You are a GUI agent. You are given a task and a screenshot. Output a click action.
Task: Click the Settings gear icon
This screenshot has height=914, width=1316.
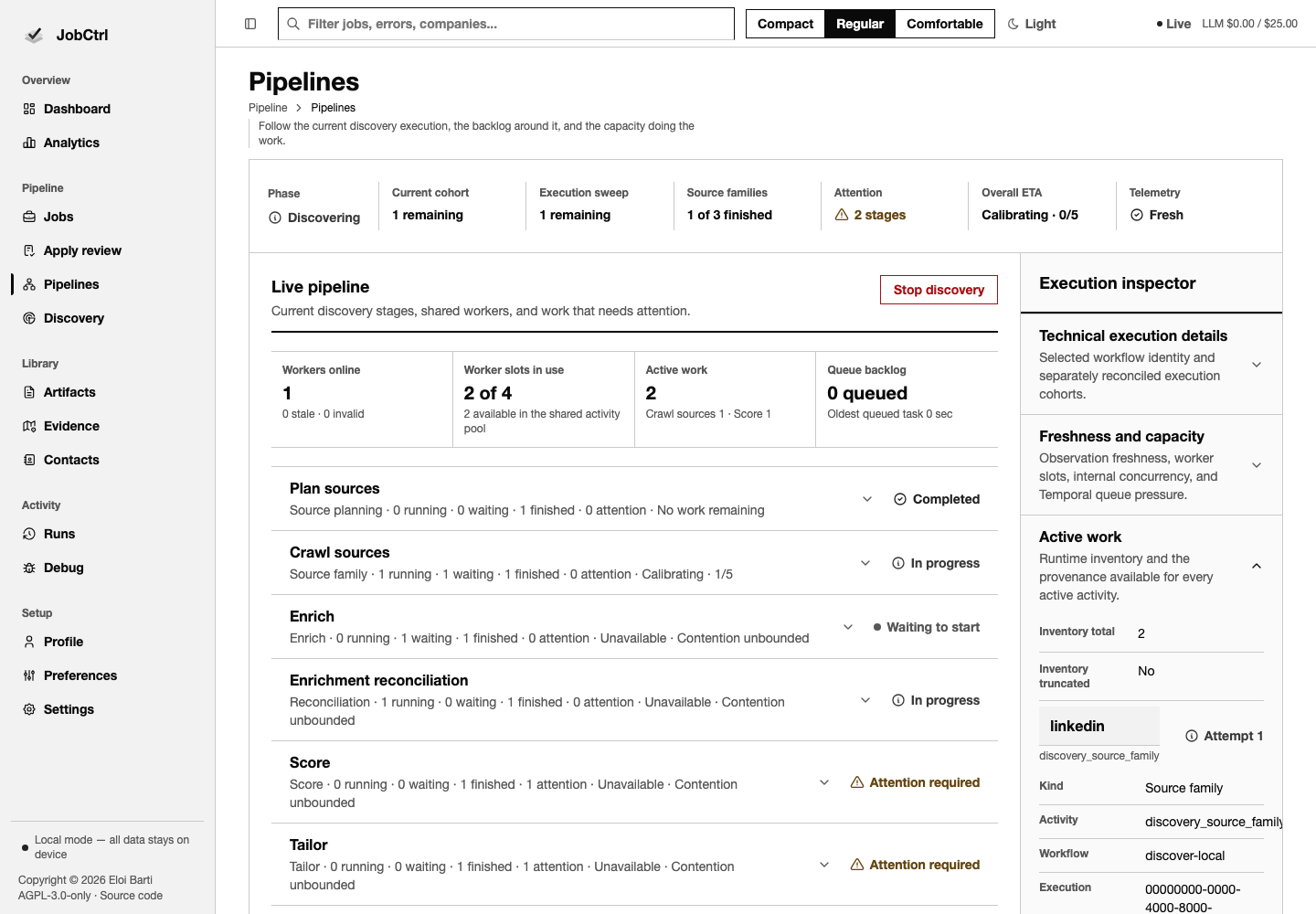[29, 709]
